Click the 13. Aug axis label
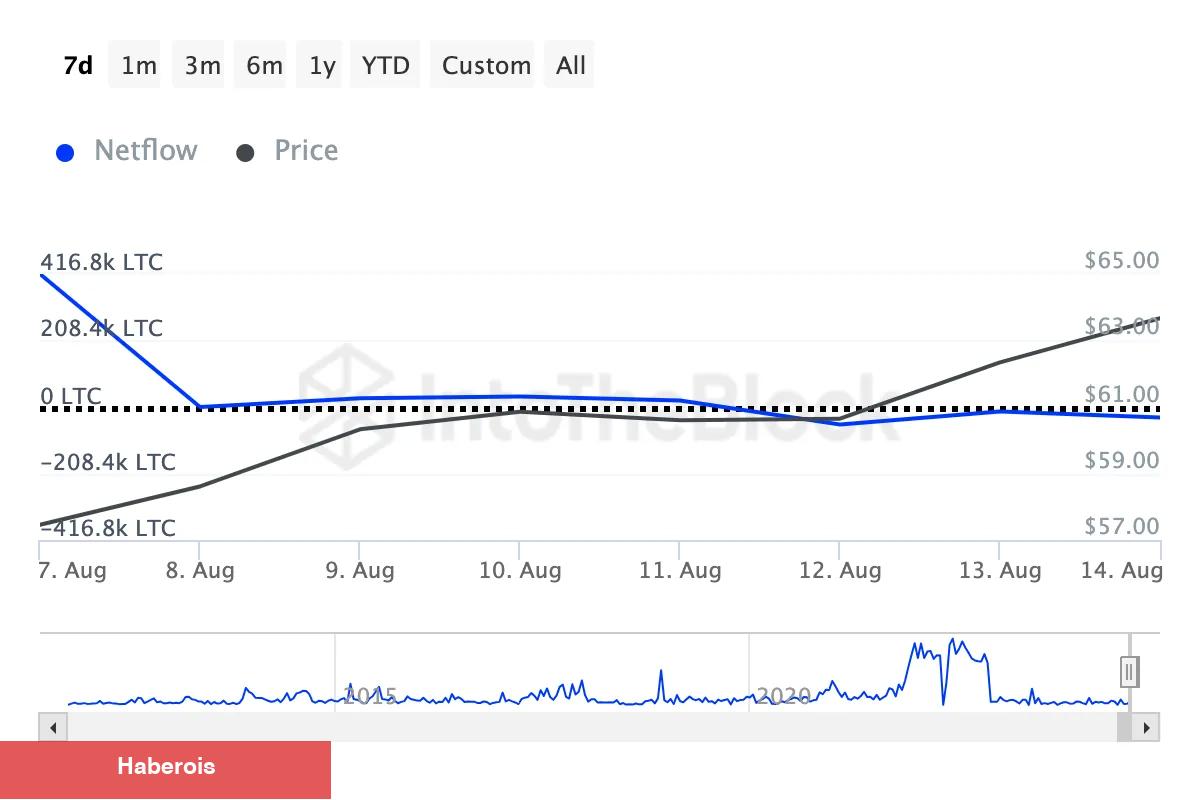This screenshot has width=1200, height=800. point(1000,571)
